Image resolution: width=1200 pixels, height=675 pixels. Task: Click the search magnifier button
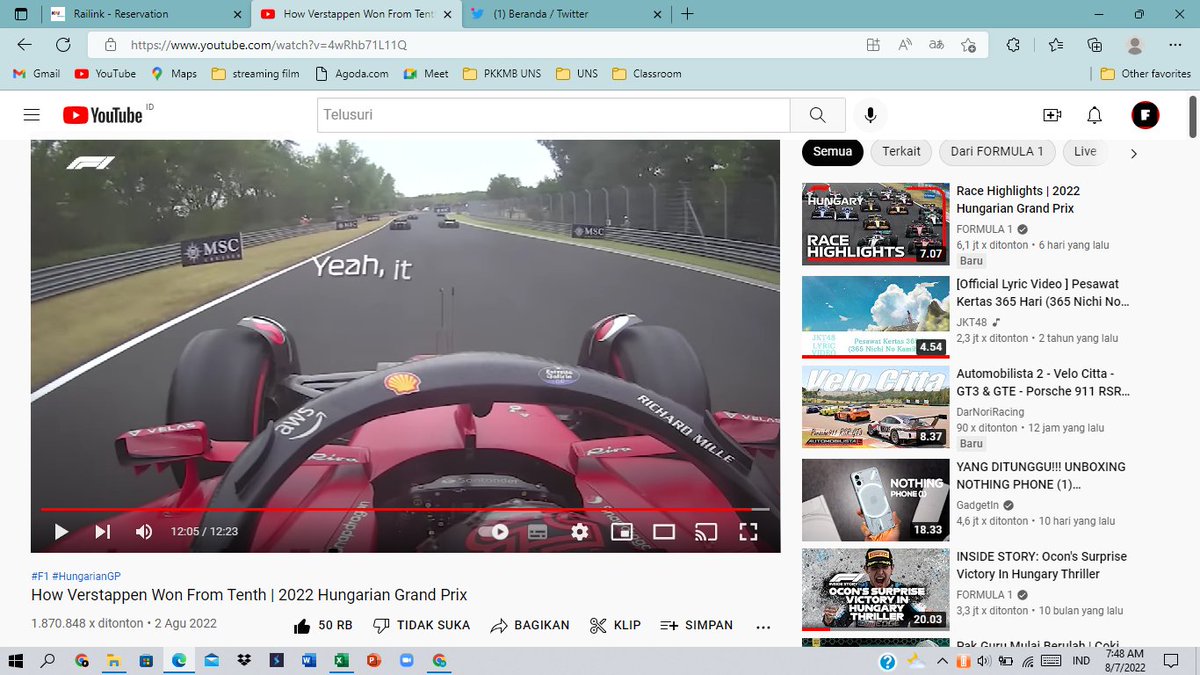pyautogui.click(x=818, y=115)
